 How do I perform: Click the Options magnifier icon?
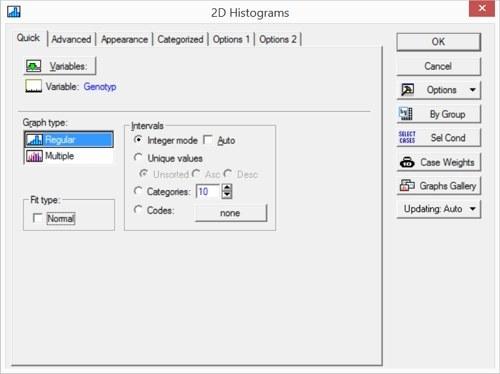pos(407,90)
